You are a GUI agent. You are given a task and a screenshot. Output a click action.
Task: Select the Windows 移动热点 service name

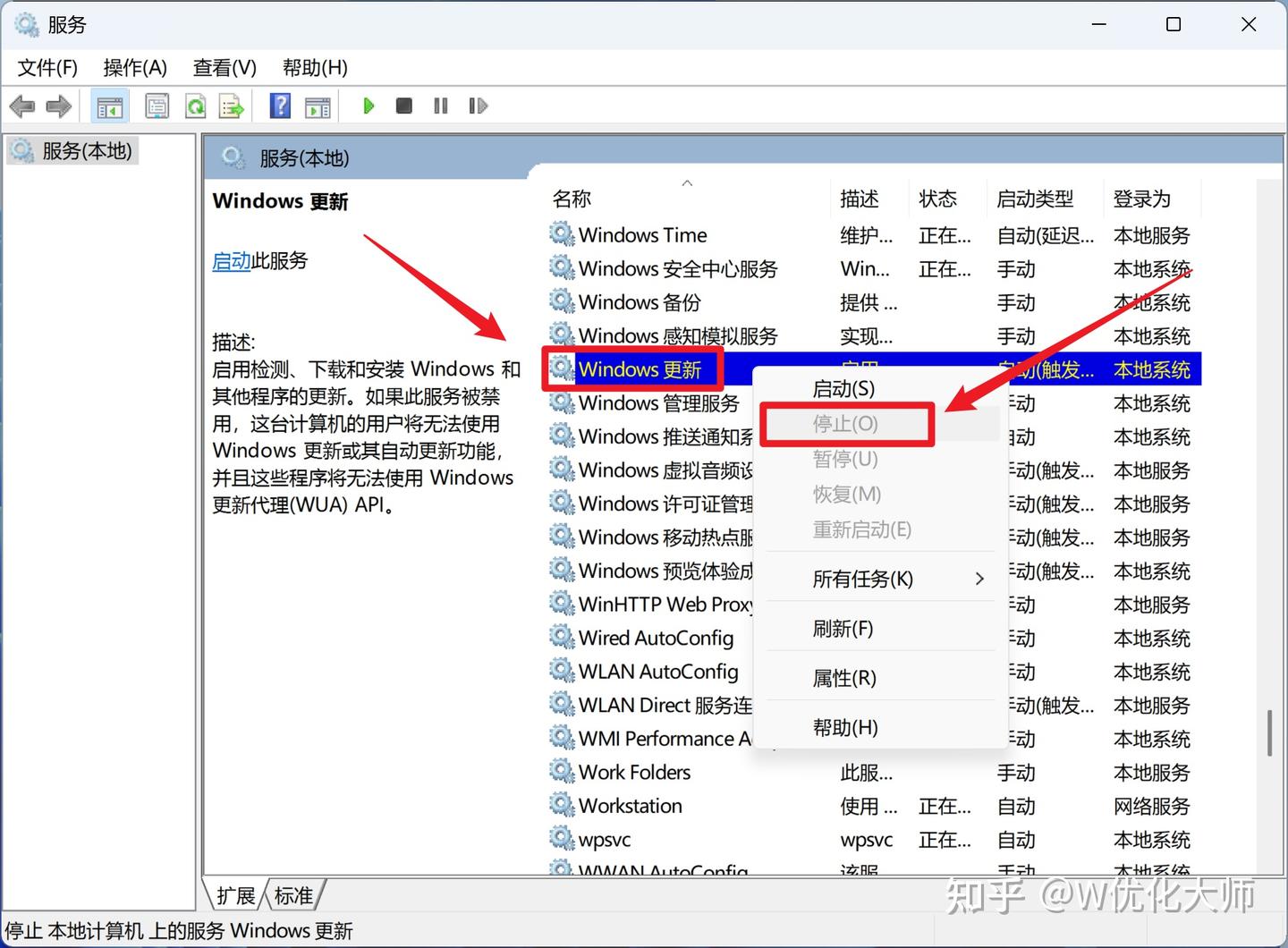pyautogui.click(x=665, y=537)
